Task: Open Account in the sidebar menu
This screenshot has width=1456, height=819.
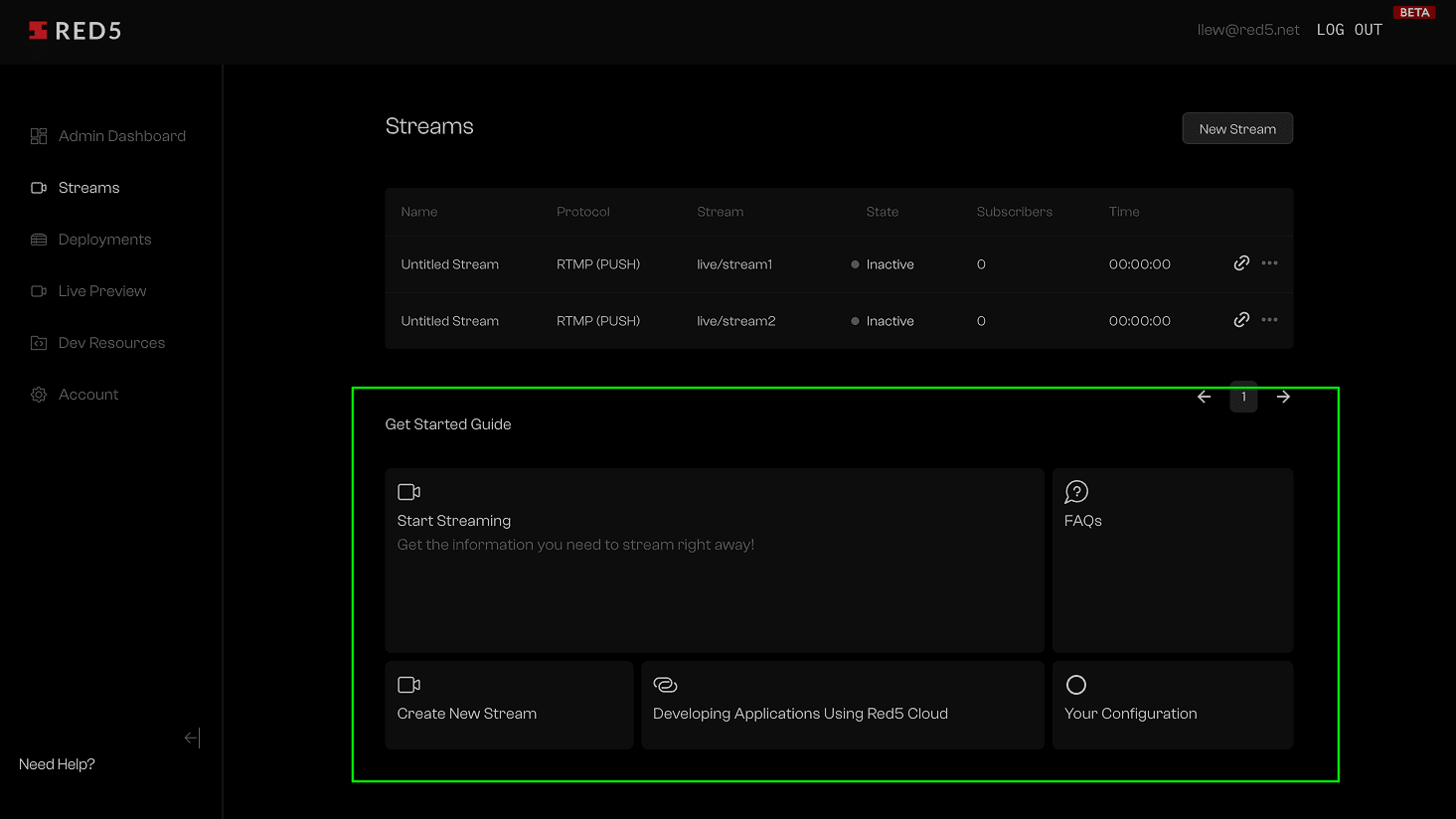Action: pos(88,395)
